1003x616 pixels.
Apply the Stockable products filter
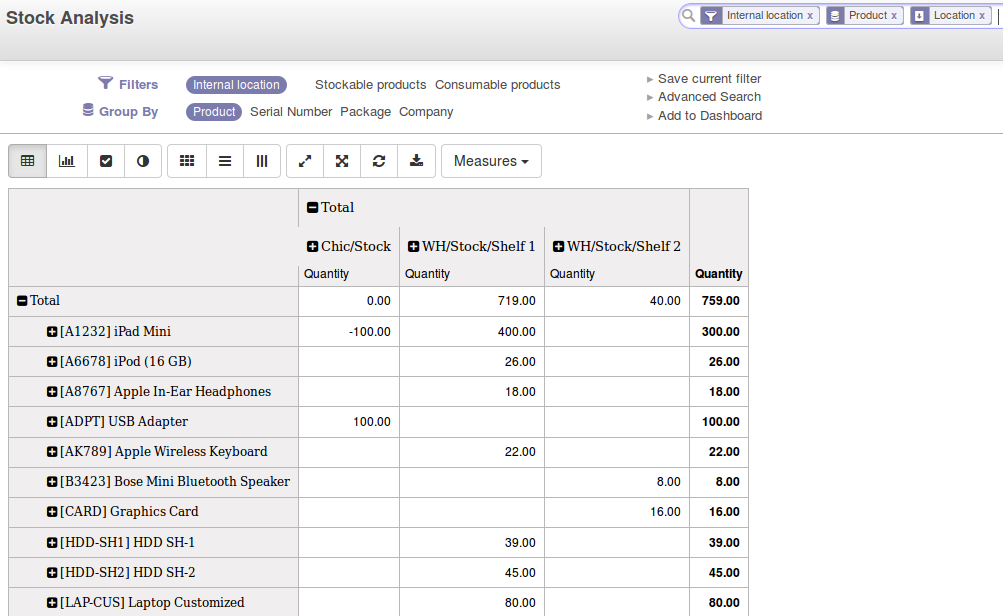370,85
